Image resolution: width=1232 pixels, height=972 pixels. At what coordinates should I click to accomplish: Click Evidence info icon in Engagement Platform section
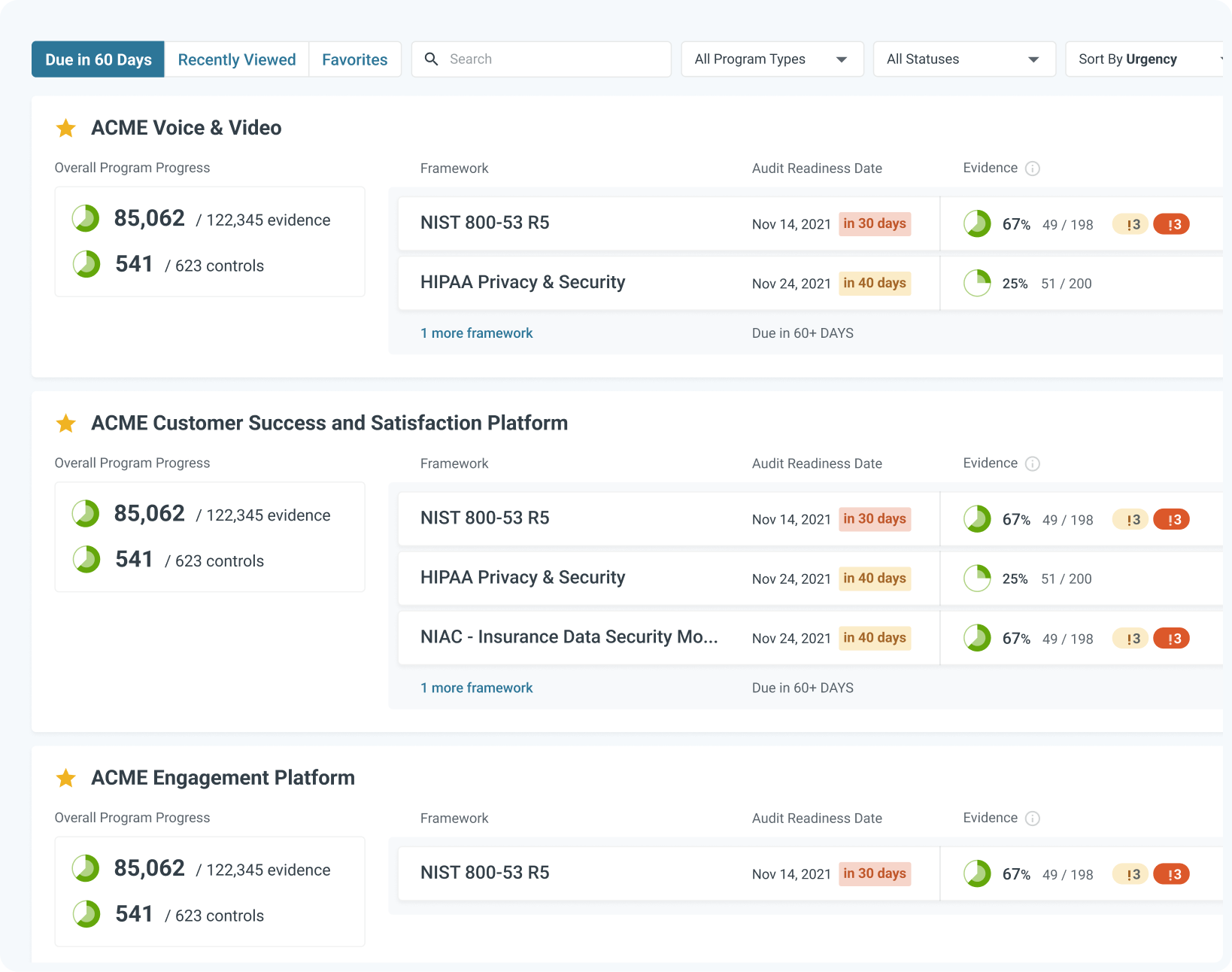pyautogui.click(x=1033, y=819)
